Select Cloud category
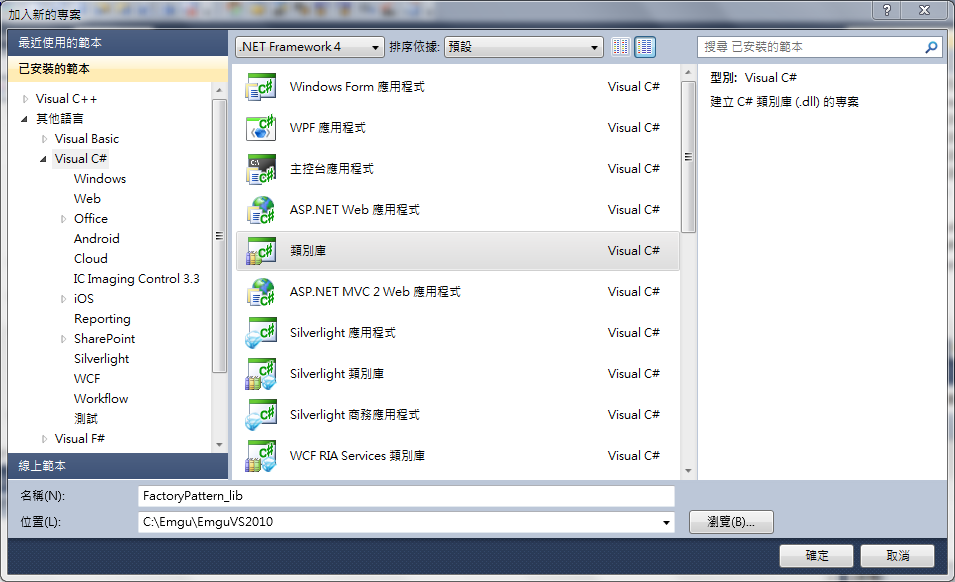The height and width of the screenshot is (582, 955). tap(90, 259)
